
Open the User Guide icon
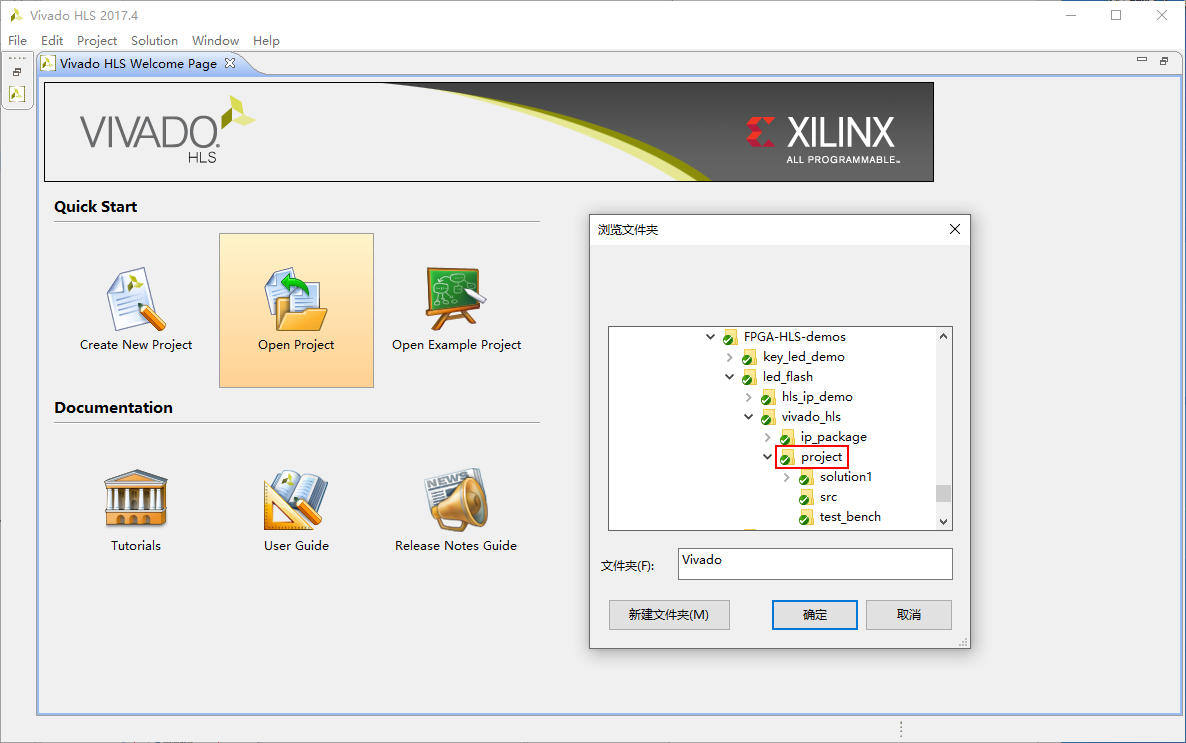point(296,499)
